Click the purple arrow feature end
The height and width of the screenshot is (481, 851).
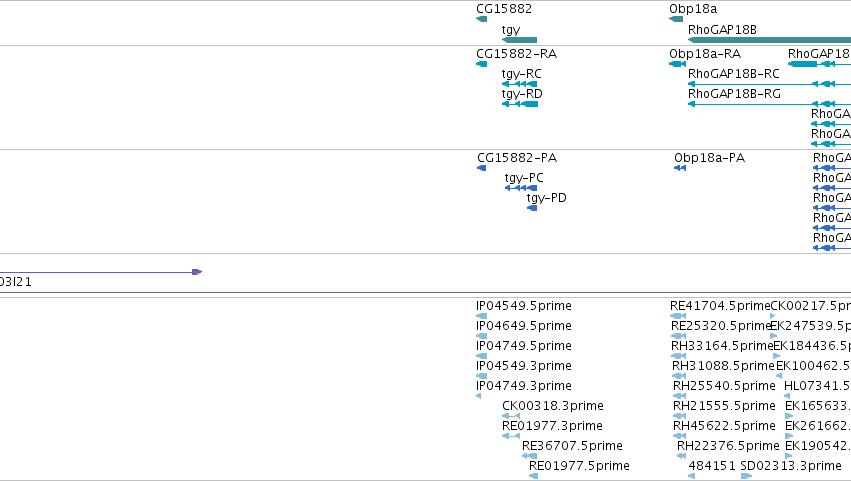(x=197, y=271)
